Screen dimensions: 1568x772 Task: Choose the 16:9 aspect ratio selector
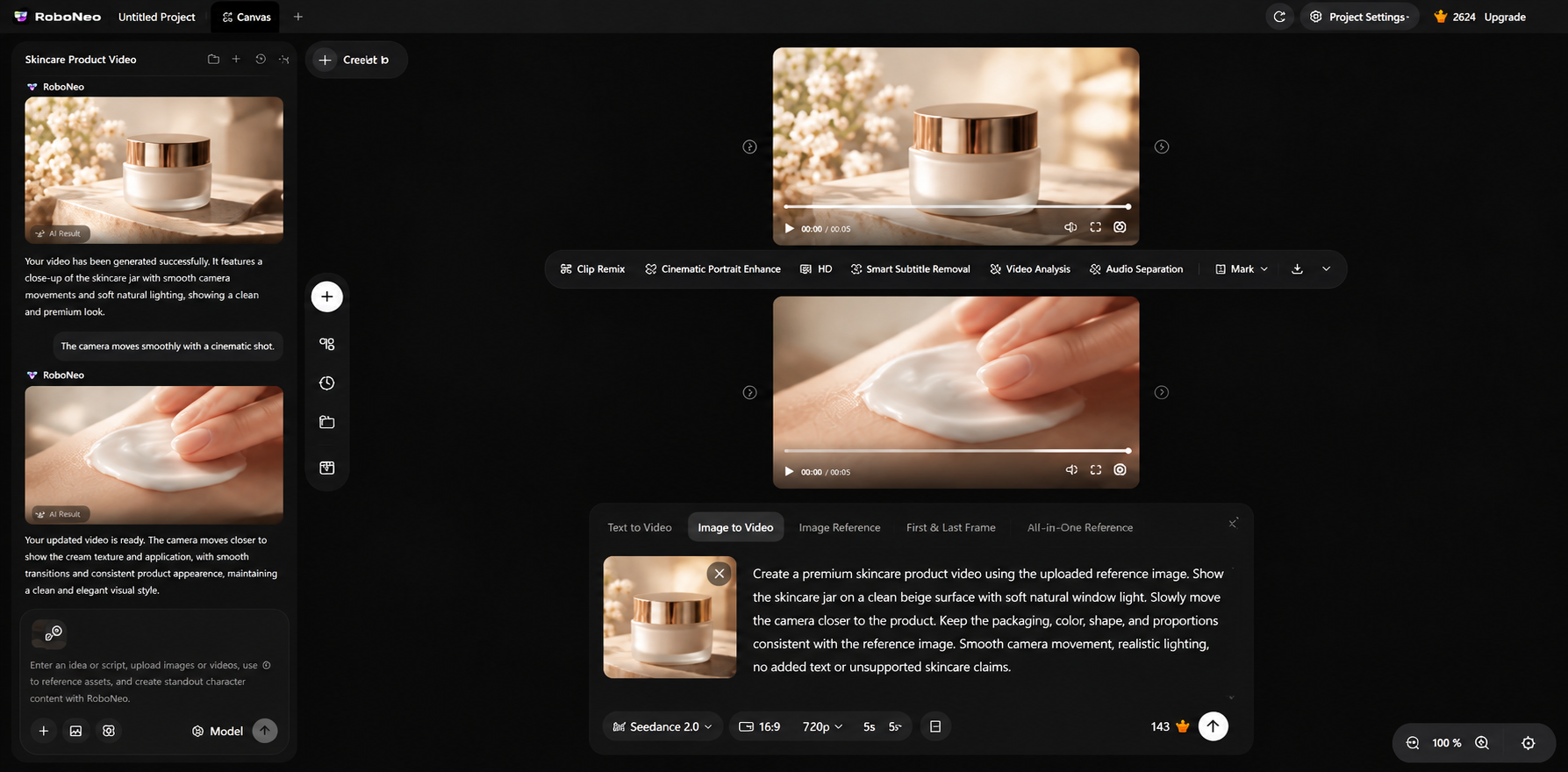(760, 726)
